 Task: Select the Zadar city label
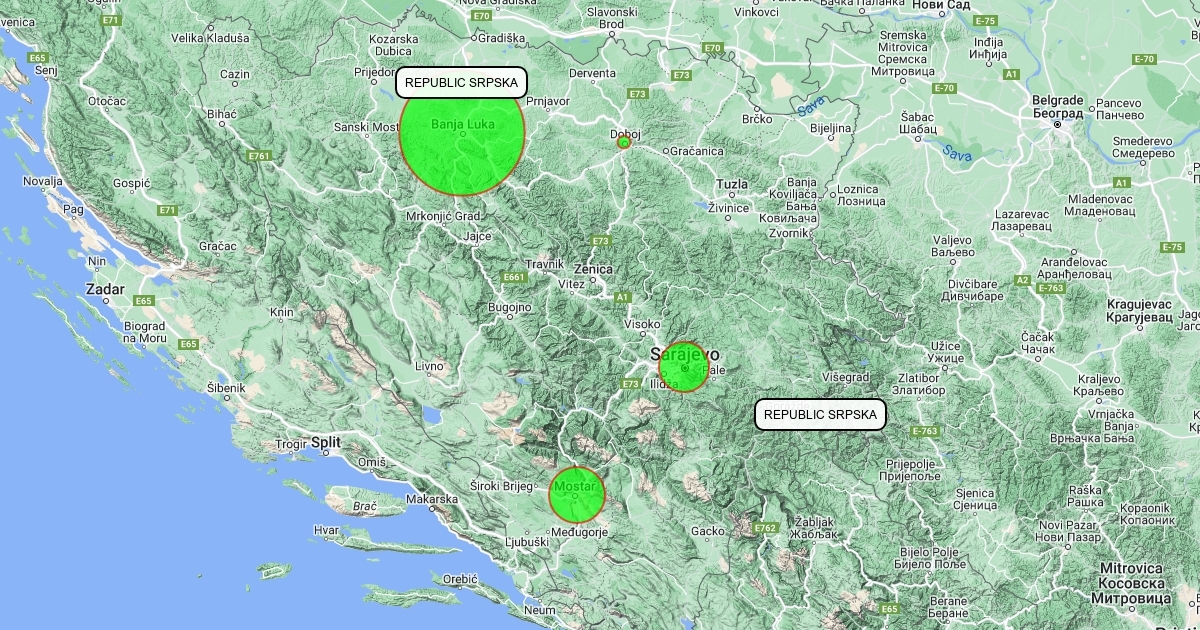pyautogui.click(x=105, y=289)
